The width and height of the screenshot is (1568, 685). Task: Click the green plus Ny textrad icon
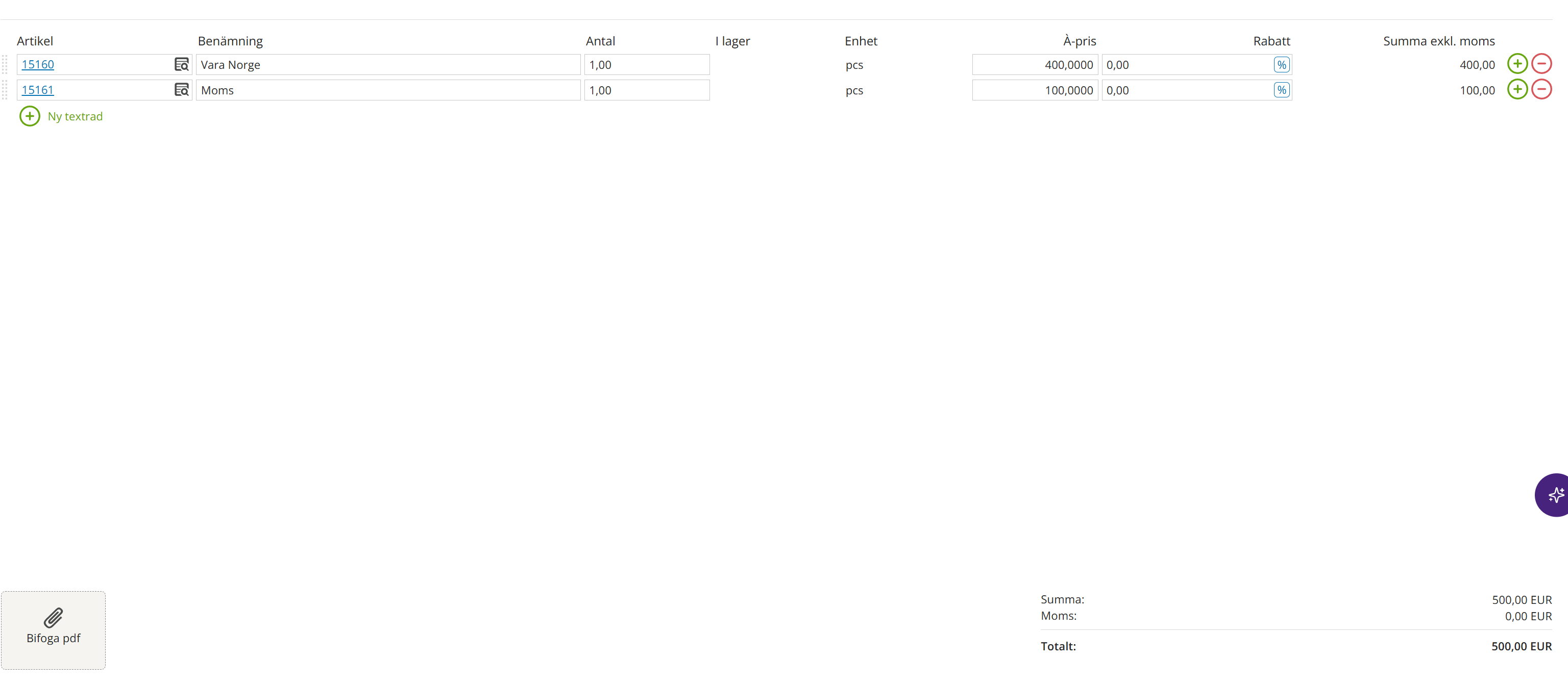click(x=30, y=116)
